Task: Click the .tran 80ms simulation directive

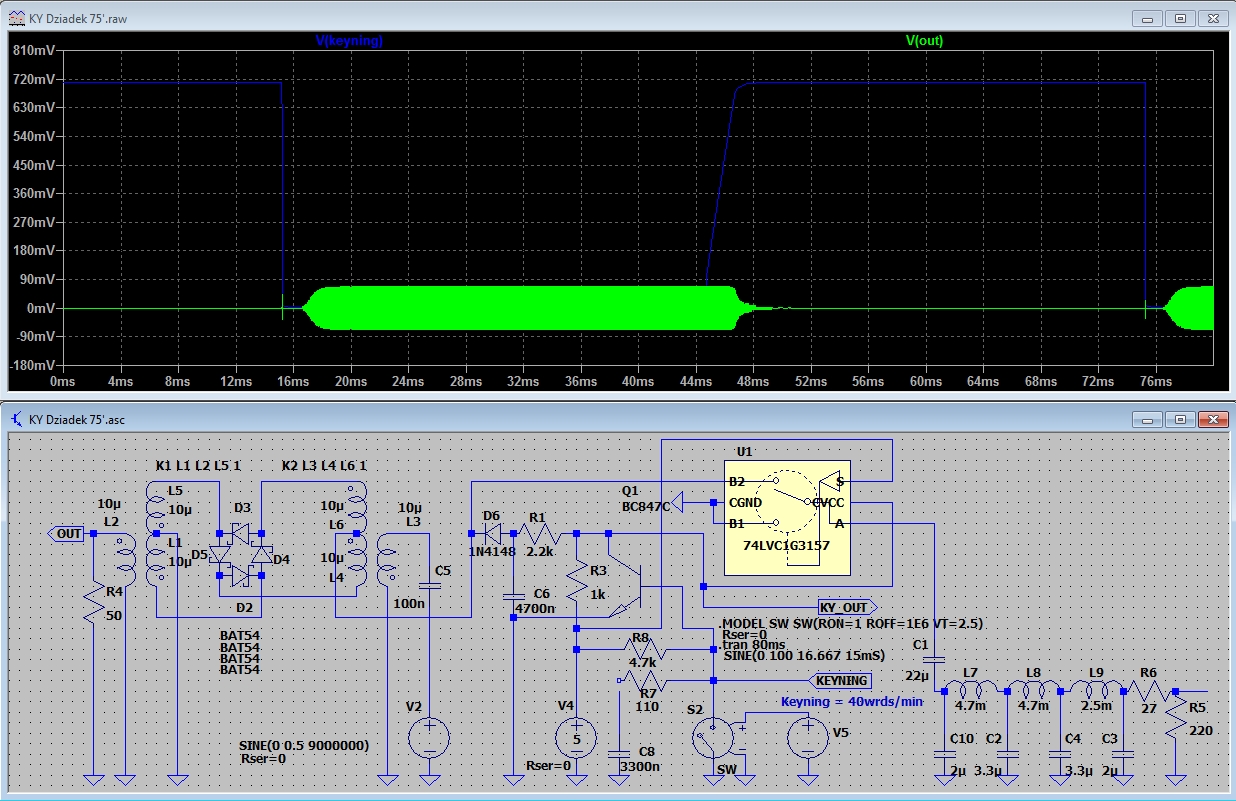Action: 752,645
